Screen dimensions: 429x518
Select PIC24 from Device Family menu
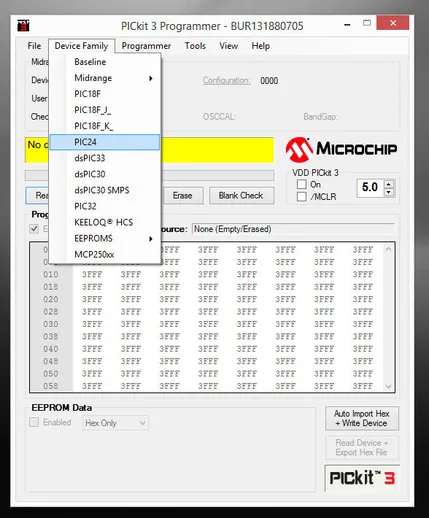[x=105, y=142]
